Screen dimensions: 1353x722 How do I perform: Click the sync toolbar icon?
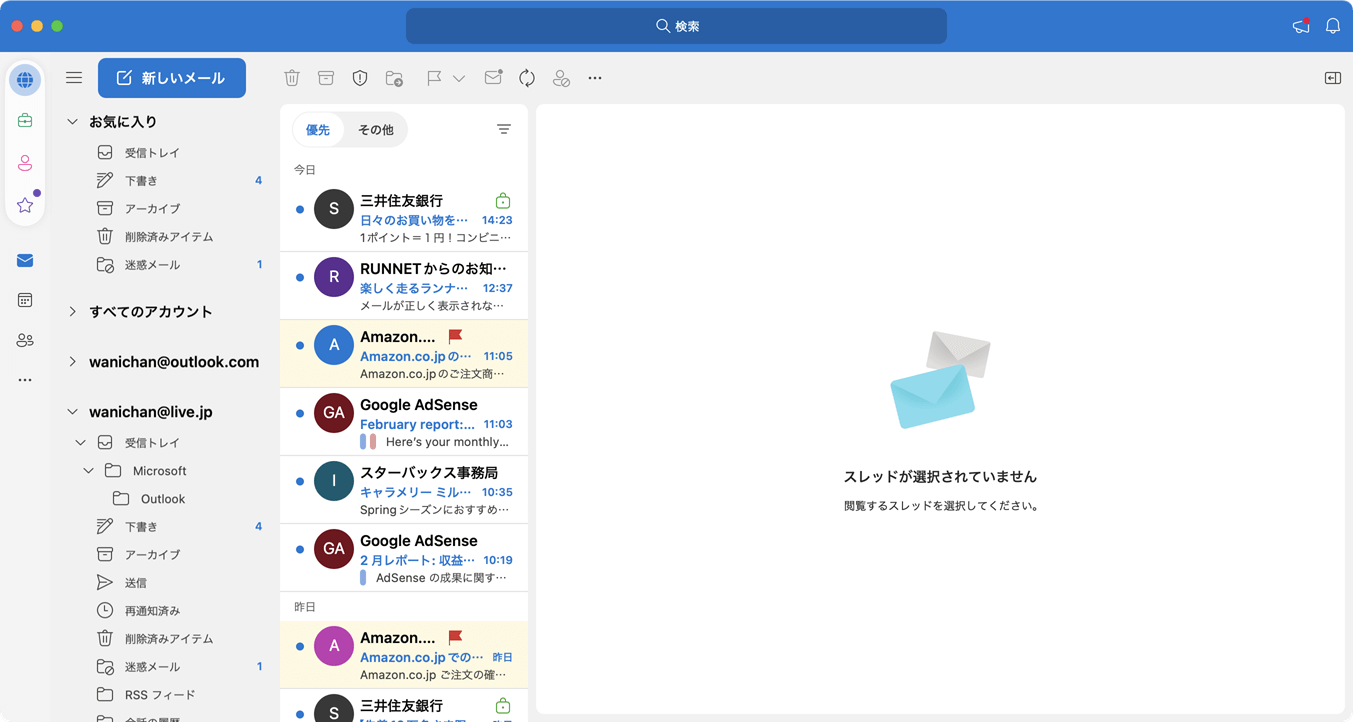click(527, 78)
